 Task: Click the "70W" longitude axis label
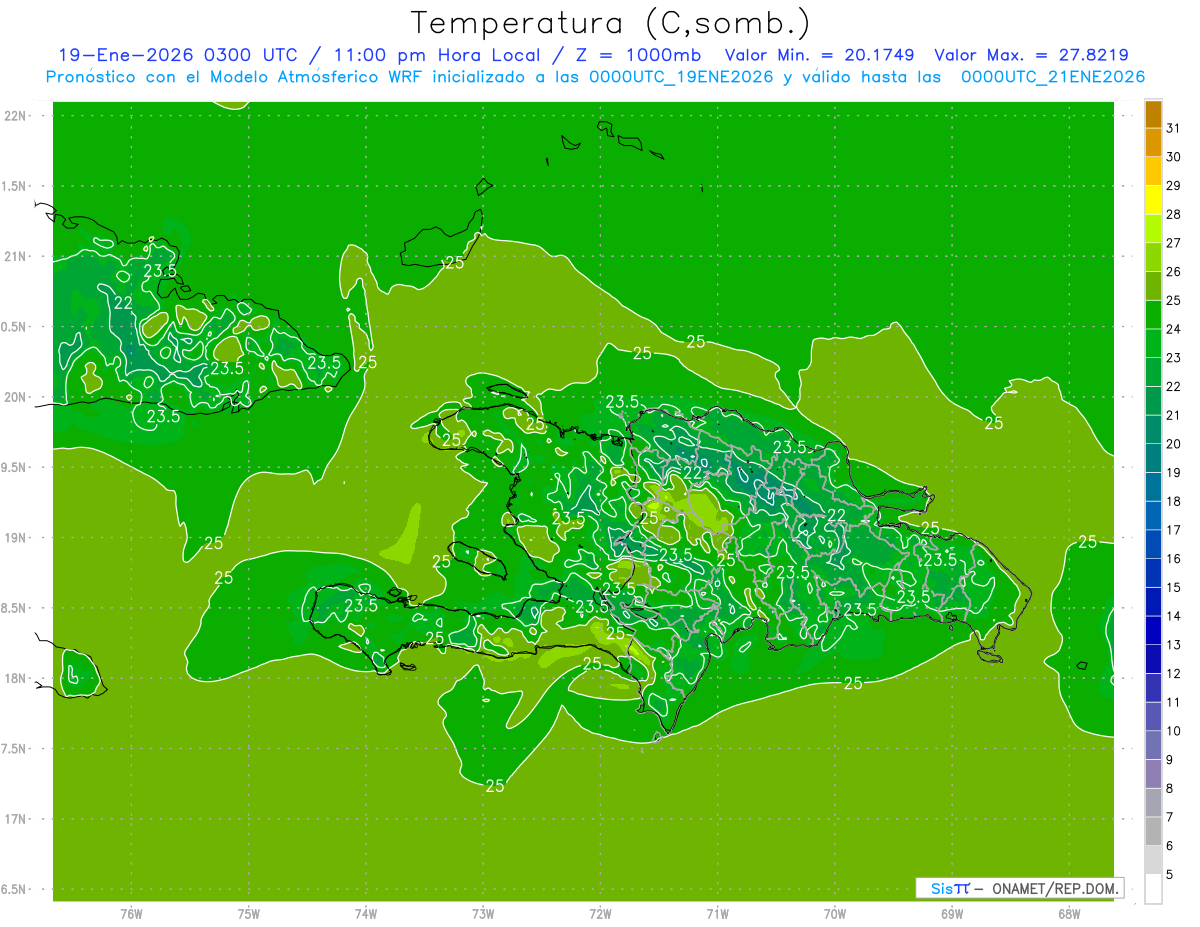click(834, 913)
